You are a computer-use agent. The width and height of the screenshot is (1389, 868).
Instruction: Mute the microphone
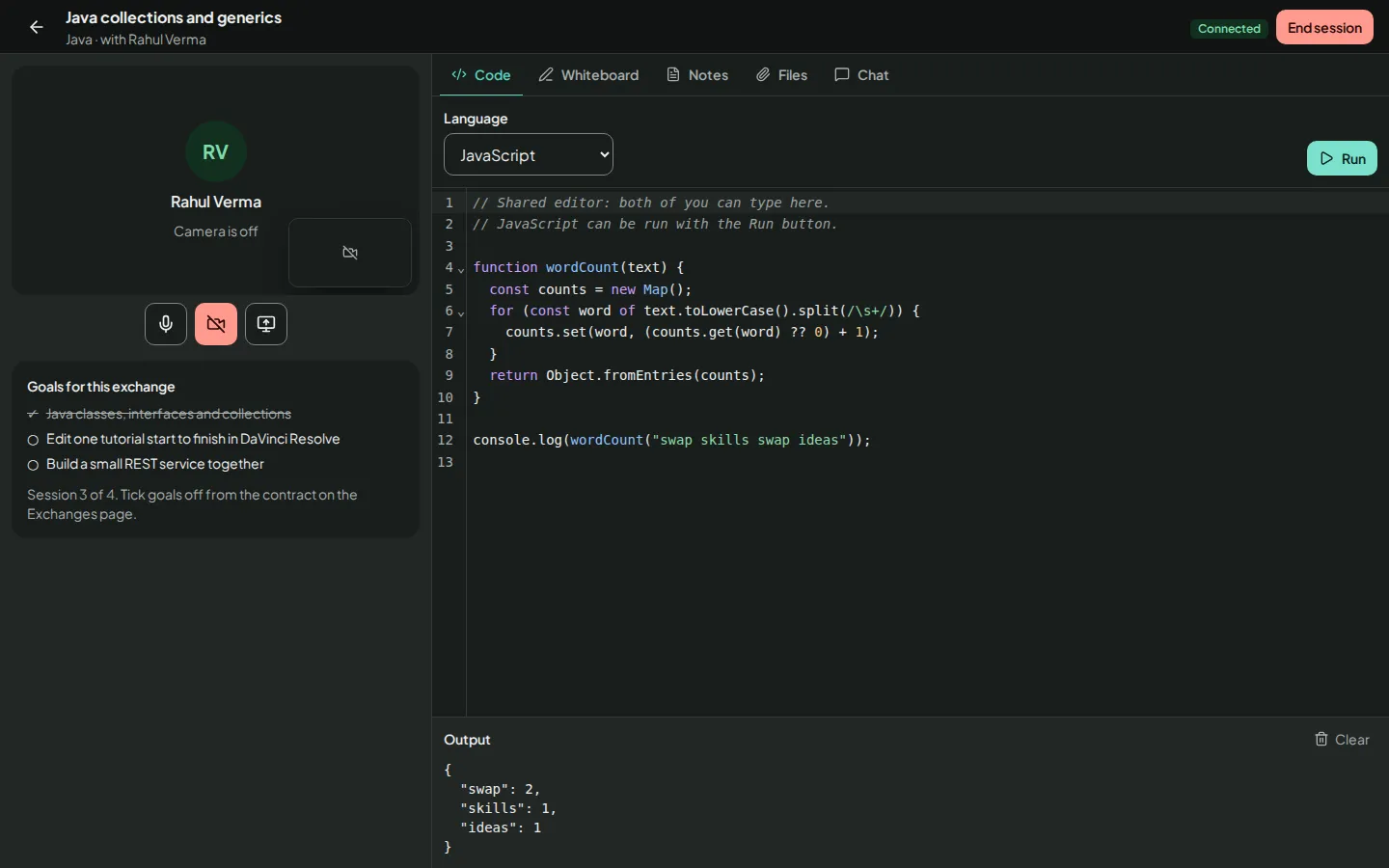[166, 324]
